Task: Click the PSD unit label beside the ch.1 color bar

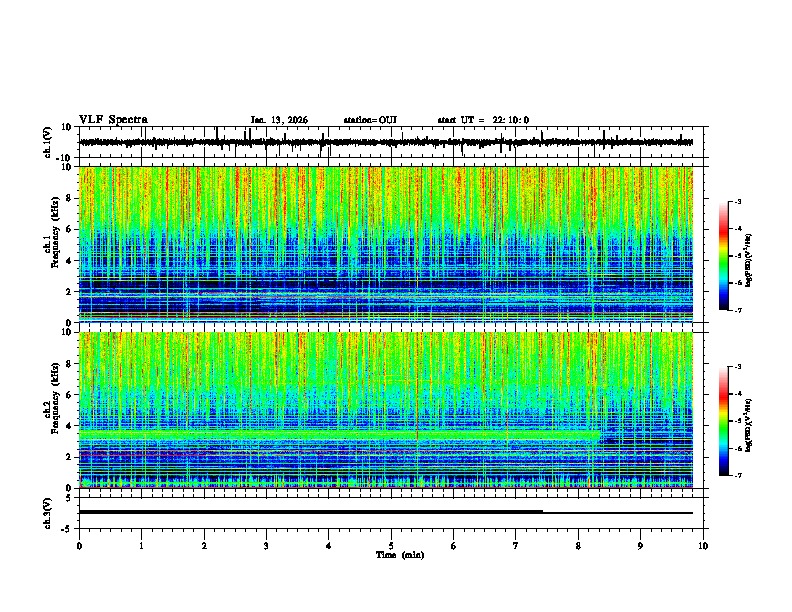Action: (x=749, y=260)
